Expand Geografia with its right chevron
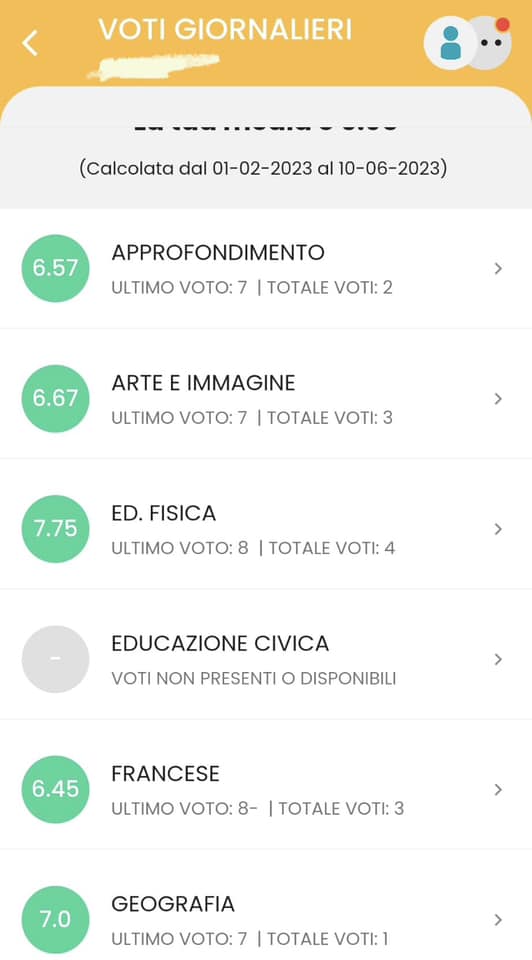The width and height of the screenshot is (532, 960). [x=498, y=920]
